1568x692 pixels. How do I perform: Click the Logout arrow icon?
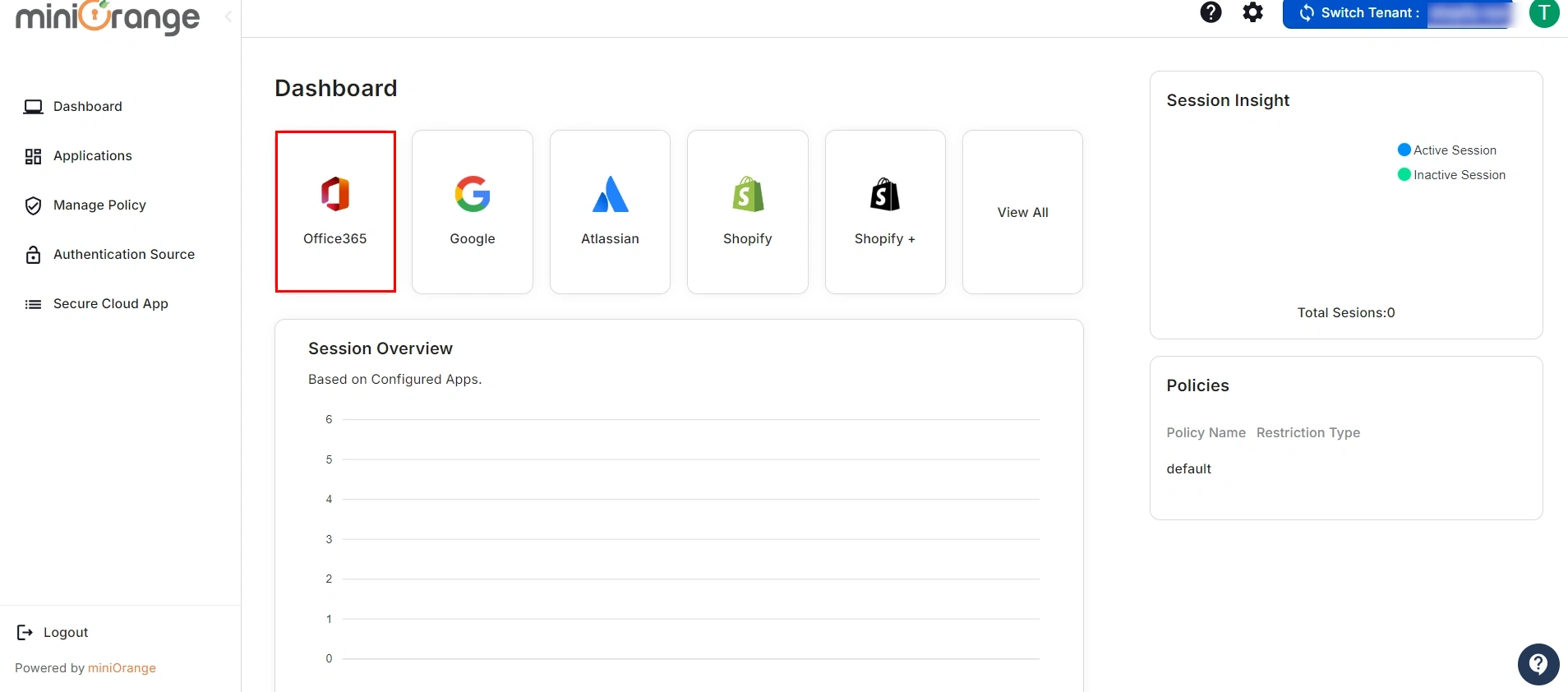[25, 632]
